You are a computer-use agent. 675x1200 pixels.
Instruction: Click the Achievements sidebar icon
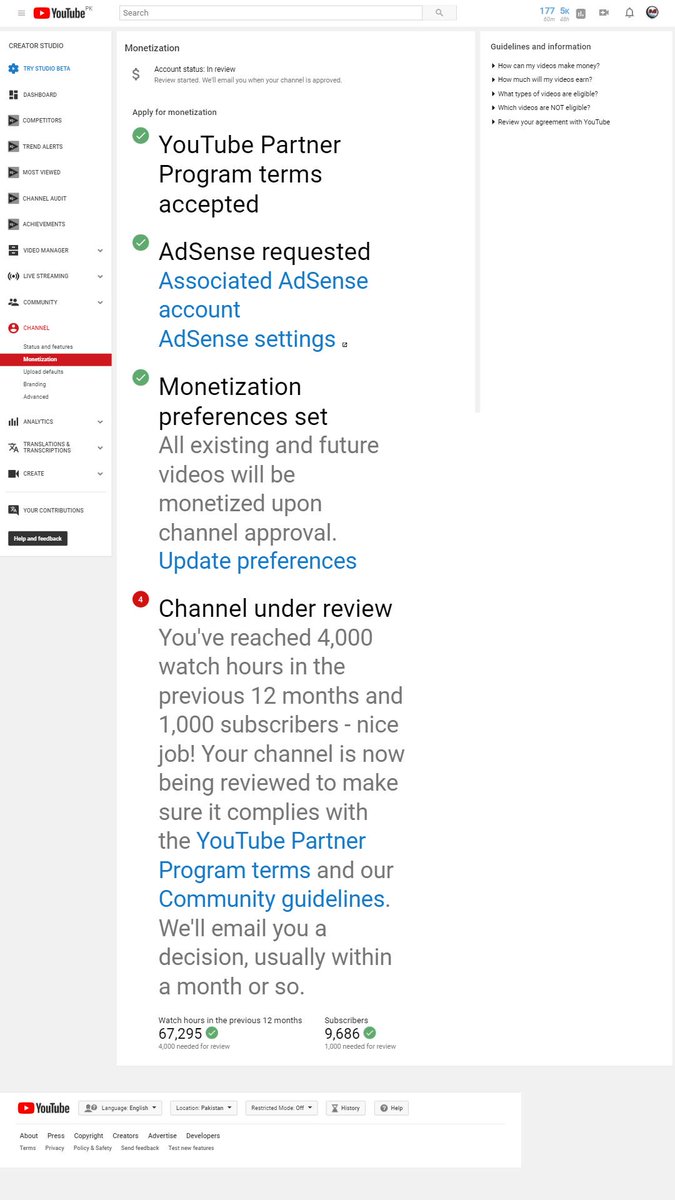13,224
